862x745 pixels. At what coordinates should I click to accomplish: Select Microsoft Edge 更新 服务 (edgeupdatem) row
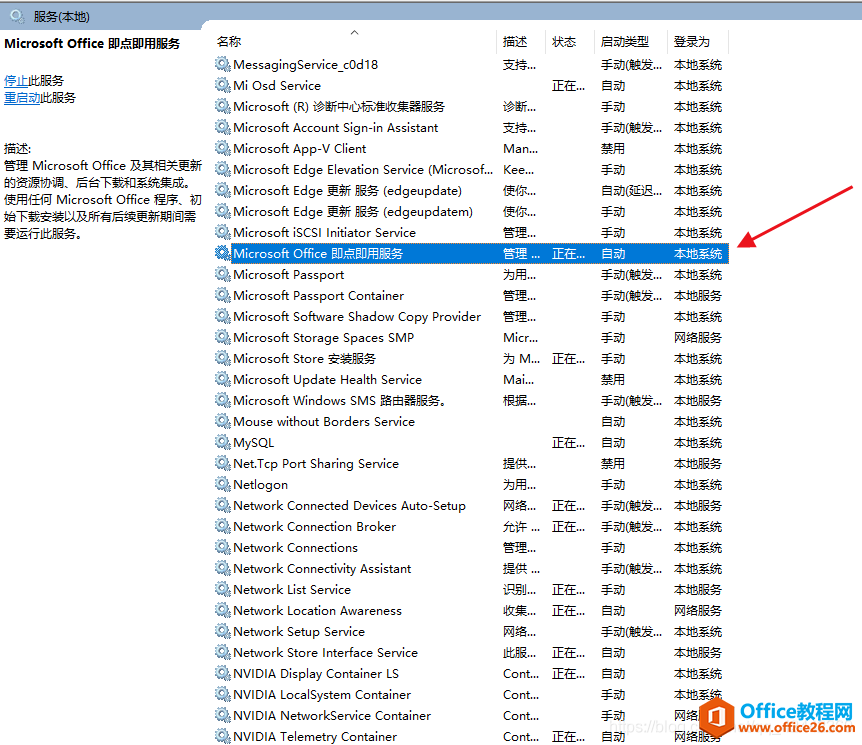(x=471, y=212)
